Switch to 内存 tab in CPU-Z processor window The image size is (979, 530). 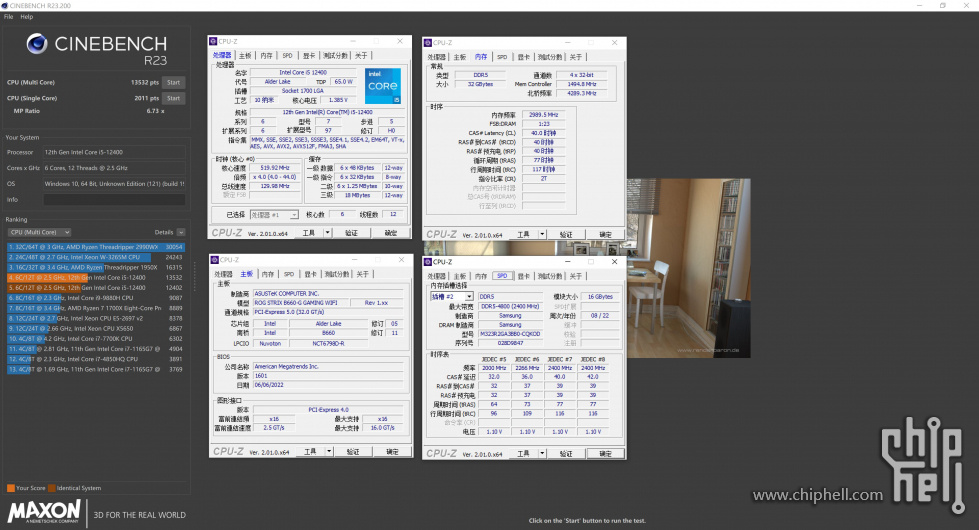pyautogui.click(x=267, y=56)
